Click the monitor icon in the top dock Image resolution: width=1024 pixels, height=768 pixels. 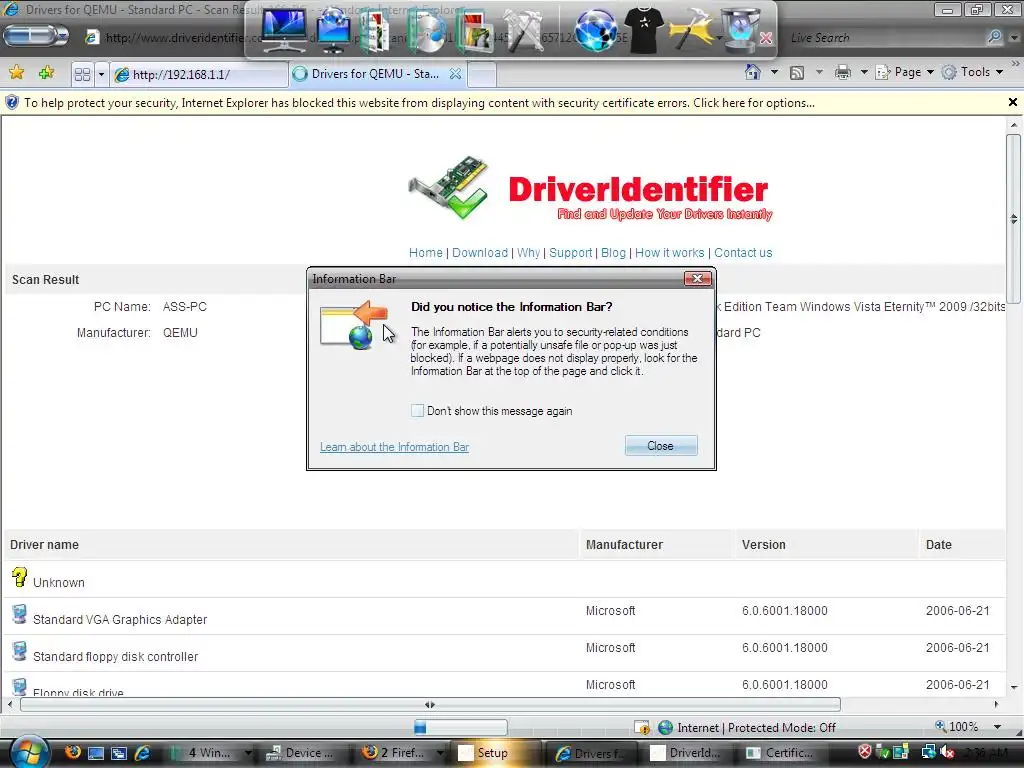point(283,30)
